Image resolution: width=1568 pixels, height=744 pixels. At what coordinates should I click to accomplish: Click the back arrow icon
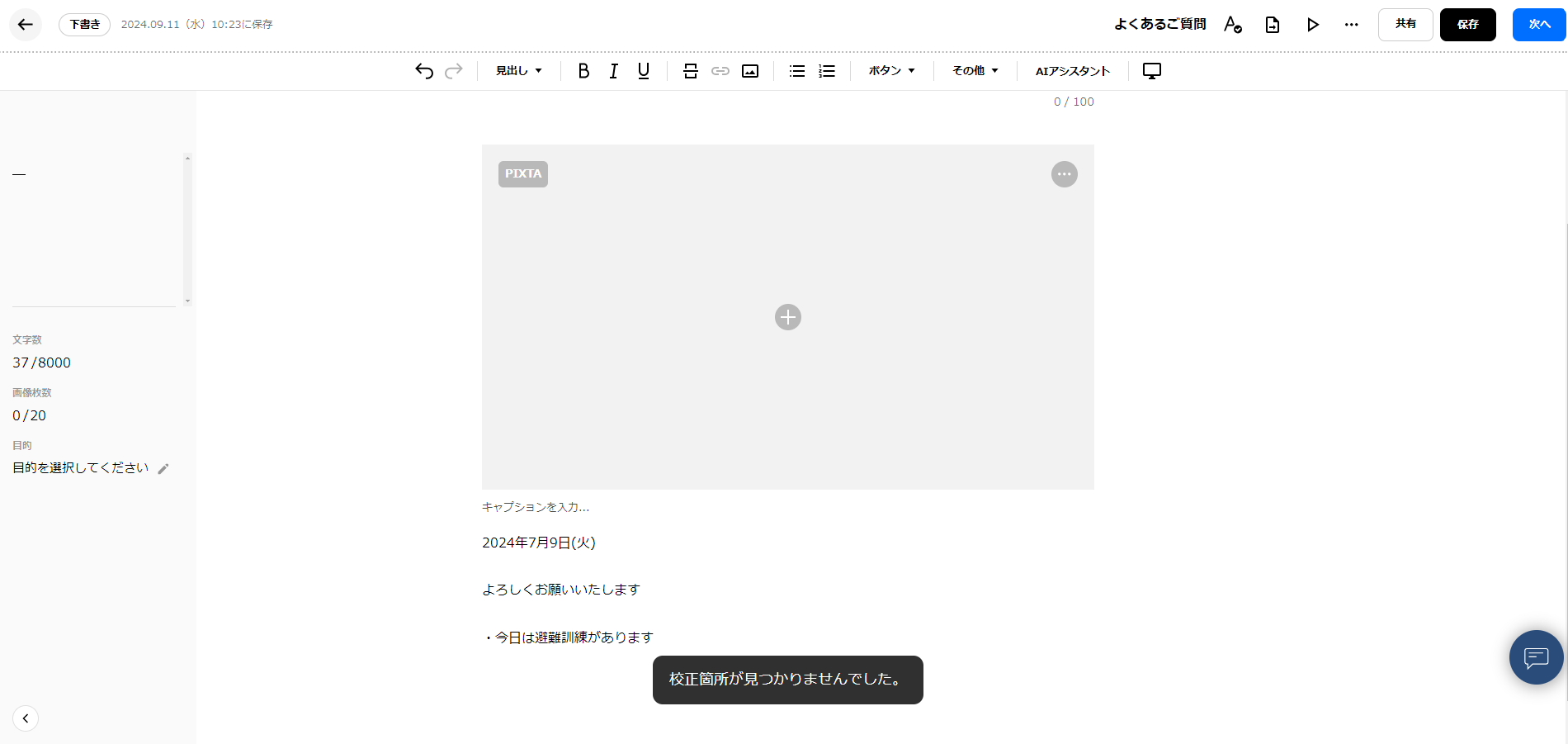tap(26, 25)
